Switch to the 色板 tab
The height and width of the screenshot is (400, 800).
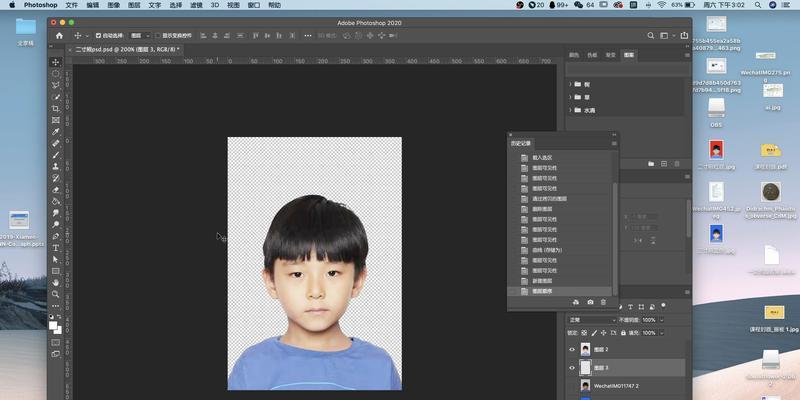(592, 55)
